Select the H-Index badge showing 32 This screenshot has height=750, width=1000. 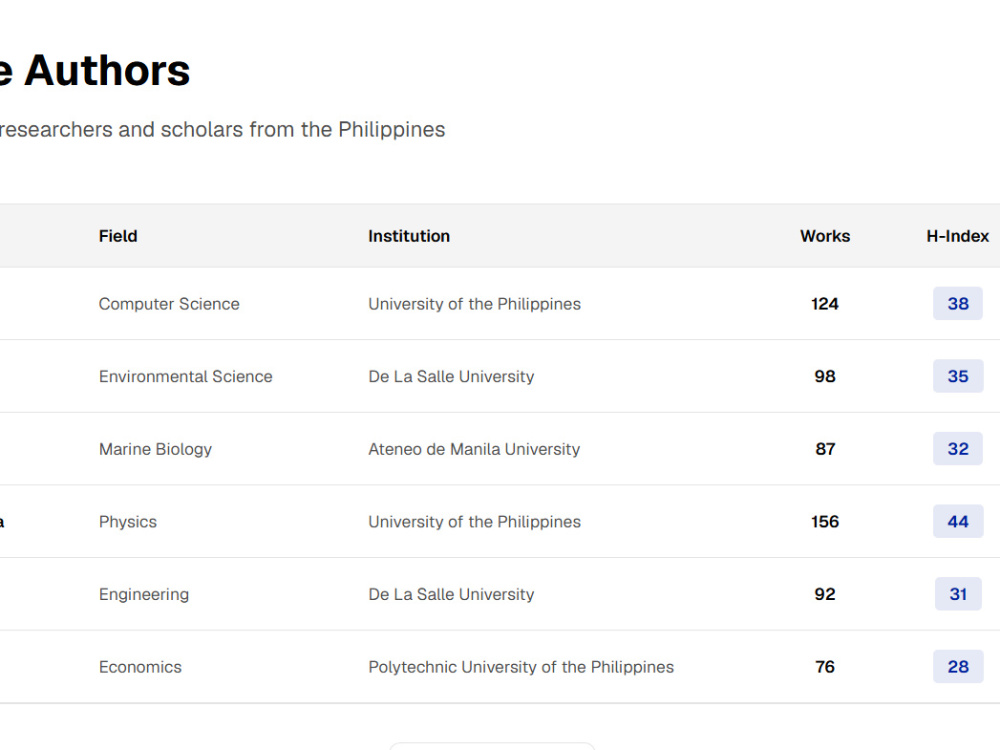[x=958, y=449]
